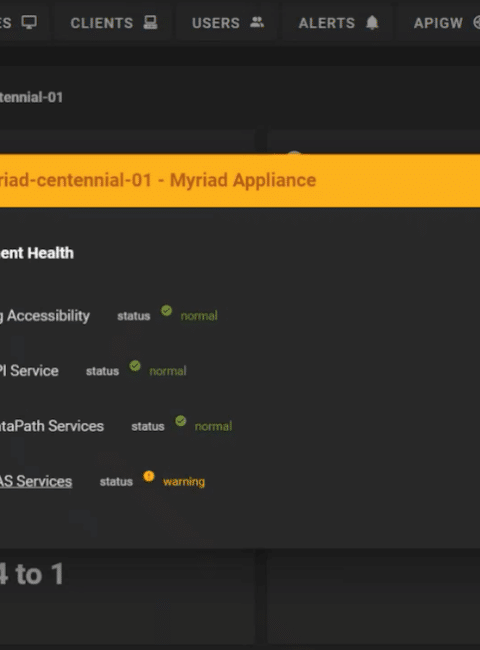
Task: Click 'normal' status for PI Service
Action: (x=167, y=371)
